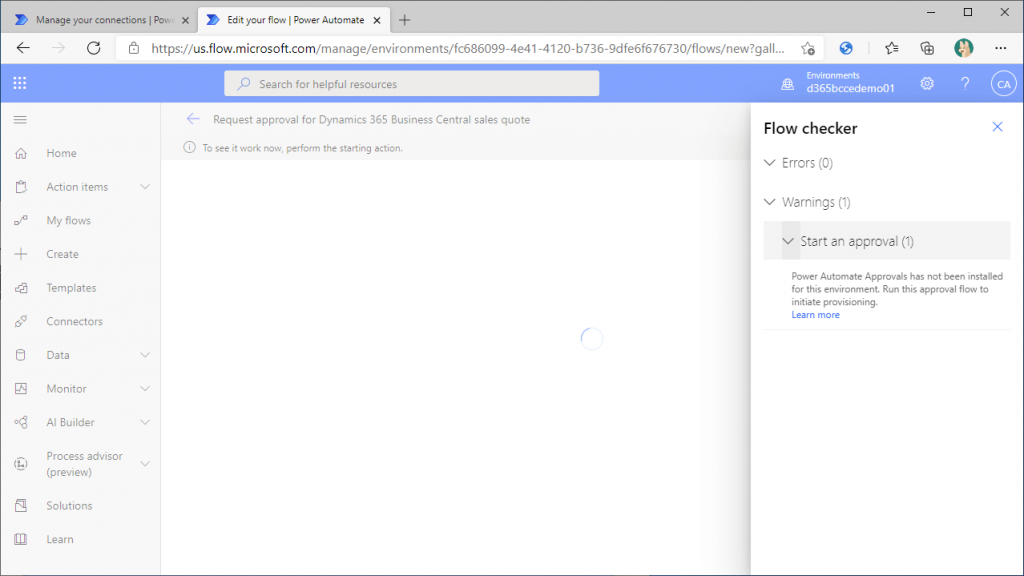Close the Edit your flow tab
1024x576 pixels.
(x=377, y=20)
